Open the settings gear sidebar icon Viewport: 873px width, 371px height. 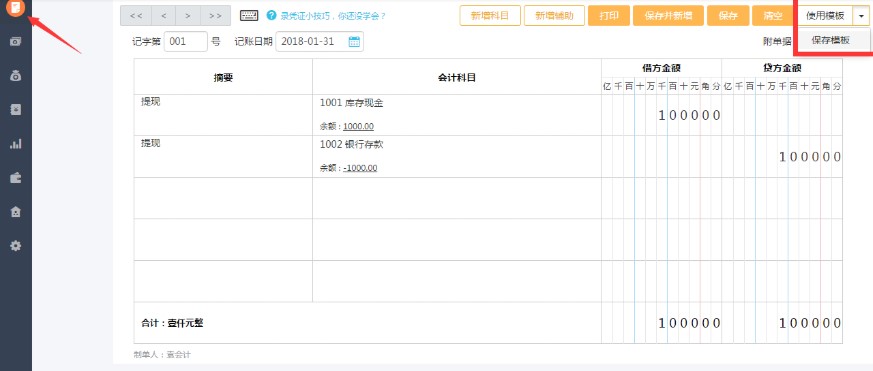tap(16, 246)
